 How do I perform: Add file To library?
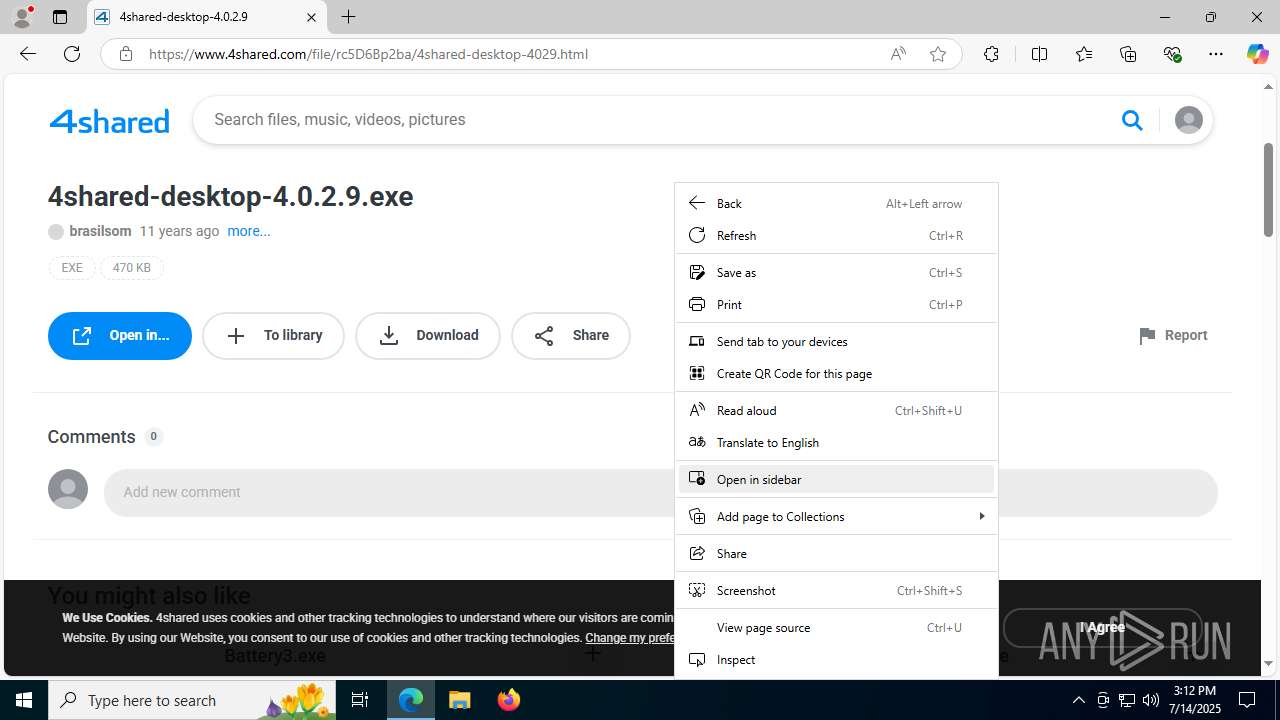[x=273, y=336]
